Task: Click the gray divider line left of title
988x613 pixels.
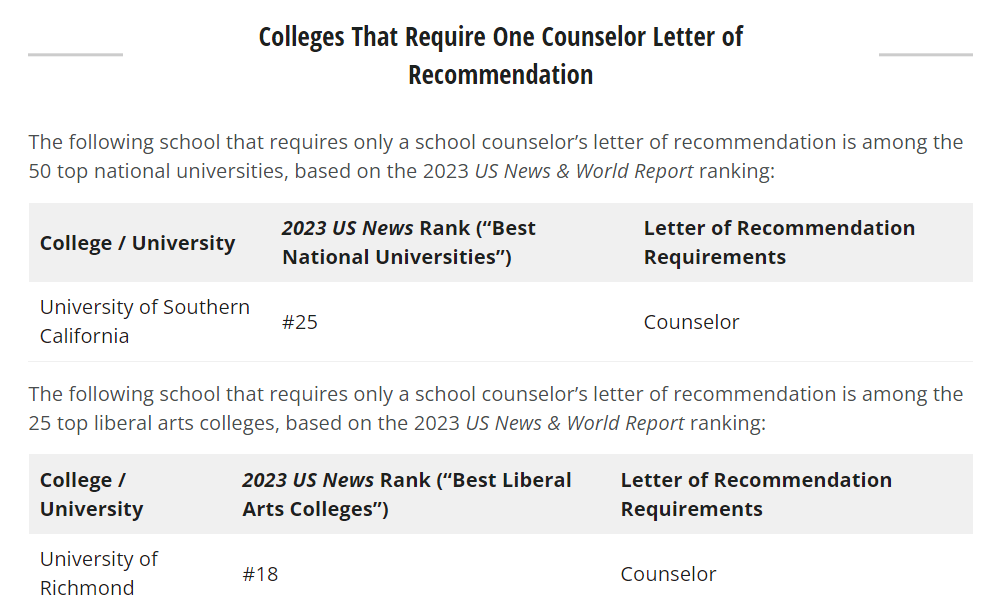Action: tap(76, 55)
